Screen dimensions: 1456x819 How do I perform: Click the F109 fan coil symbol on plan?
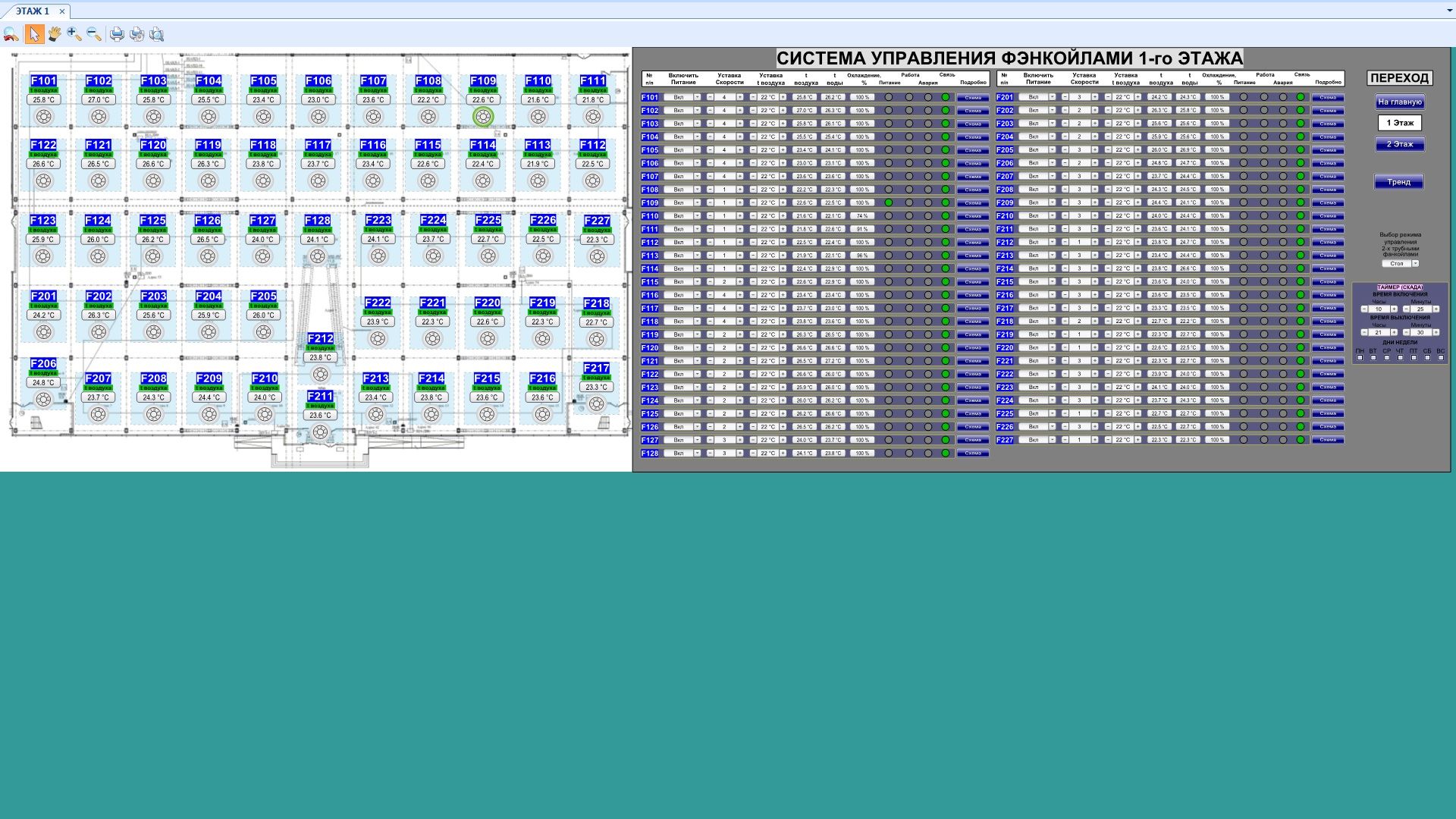click(483, 117)
